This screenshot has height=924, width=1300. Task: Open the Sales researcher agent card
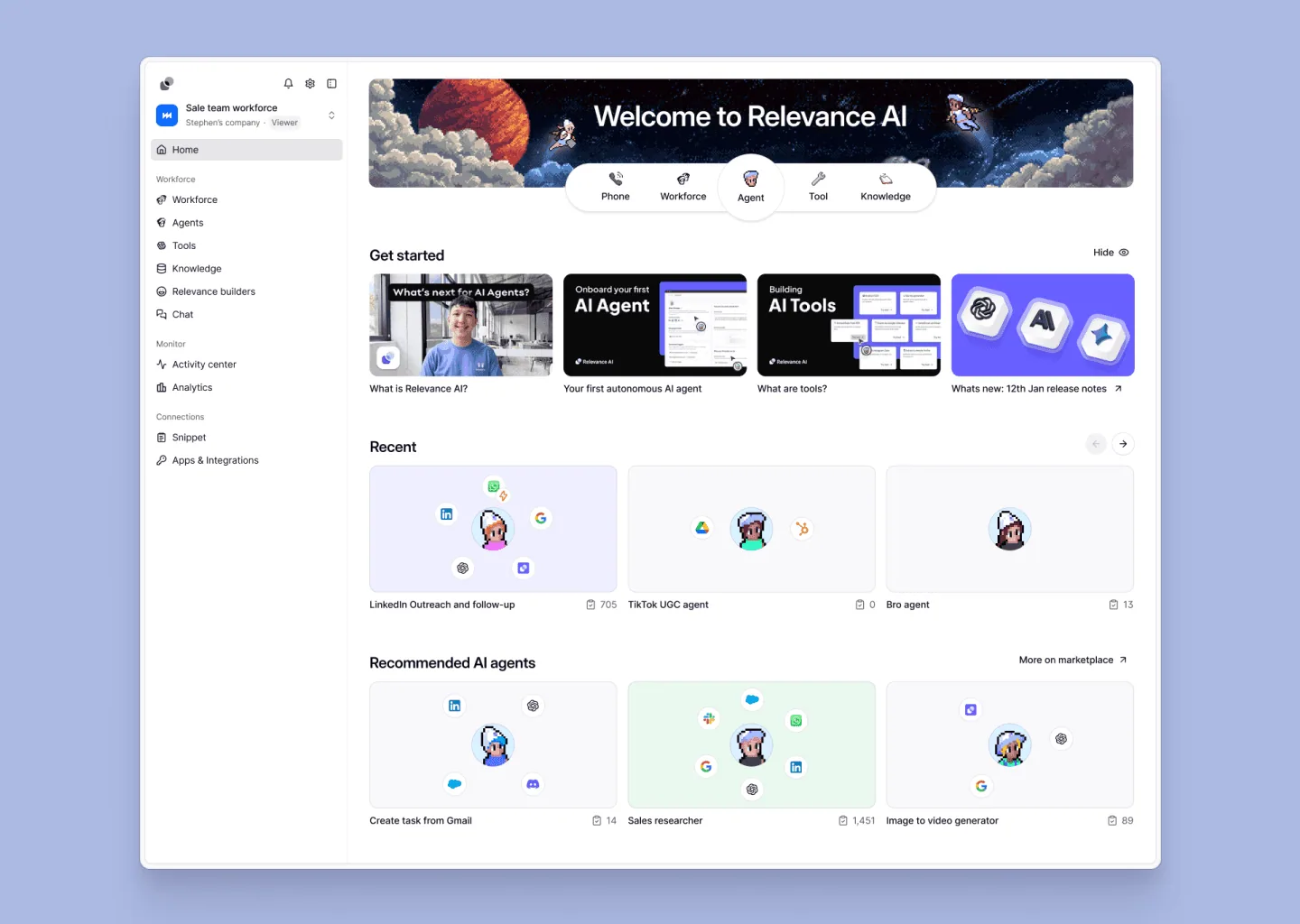point(751,744)
